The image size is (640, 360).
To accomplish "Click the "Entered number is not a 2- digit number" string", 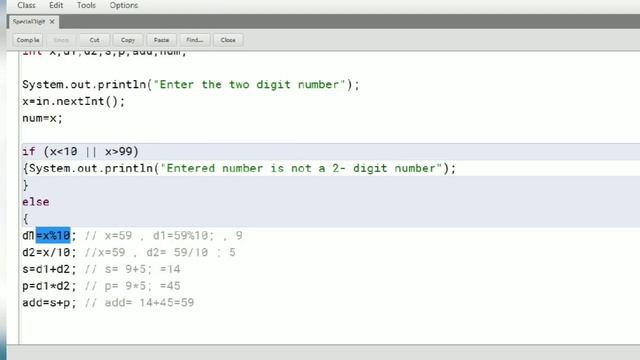I will (301, 168).
